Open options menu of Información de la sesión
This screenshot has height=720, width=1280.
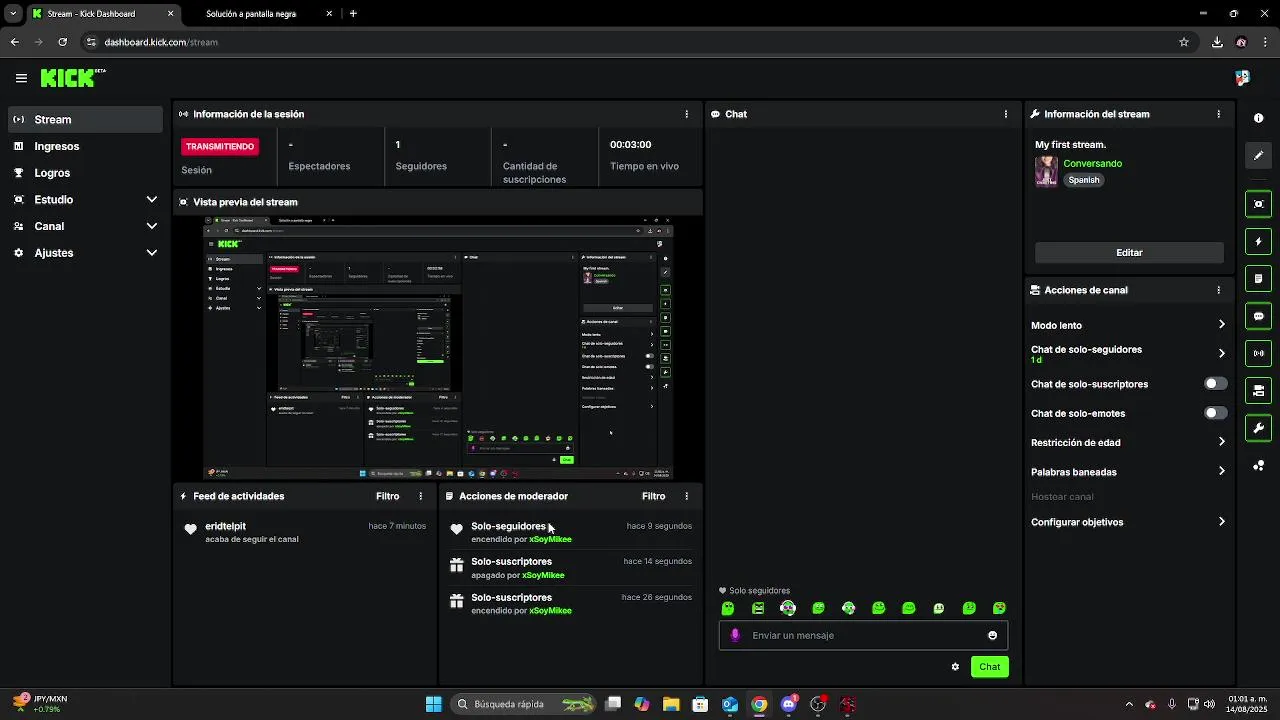[x=686, y=114]
